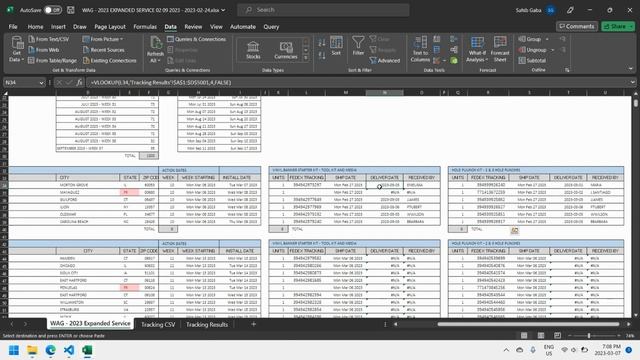Convert selection to Stocks data type
The width and height of the screenshot is (640, 360).
click(253, 50)
